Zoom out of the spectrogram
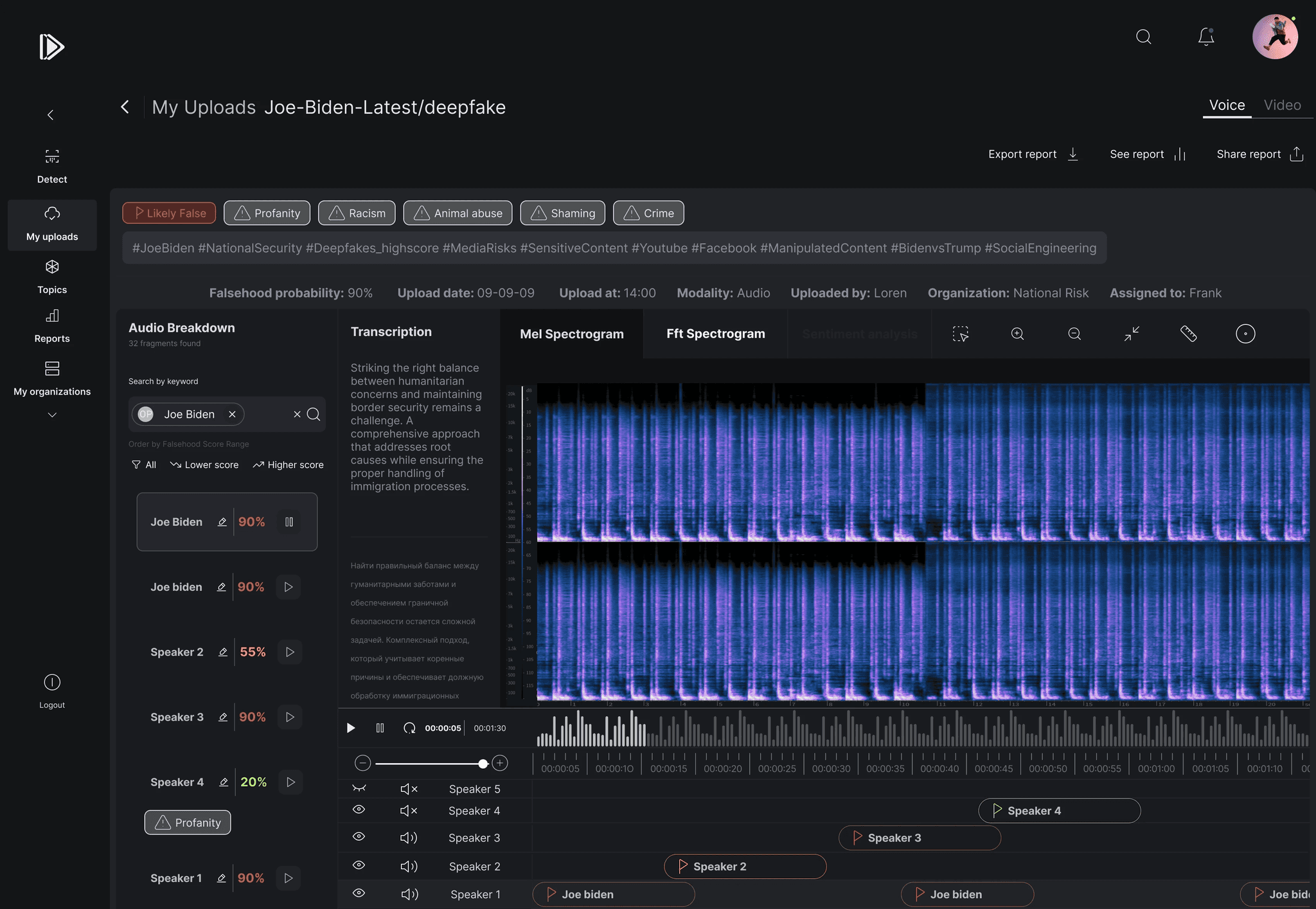Screen dimensions: 1316x909 click(x=1074, y=334)
